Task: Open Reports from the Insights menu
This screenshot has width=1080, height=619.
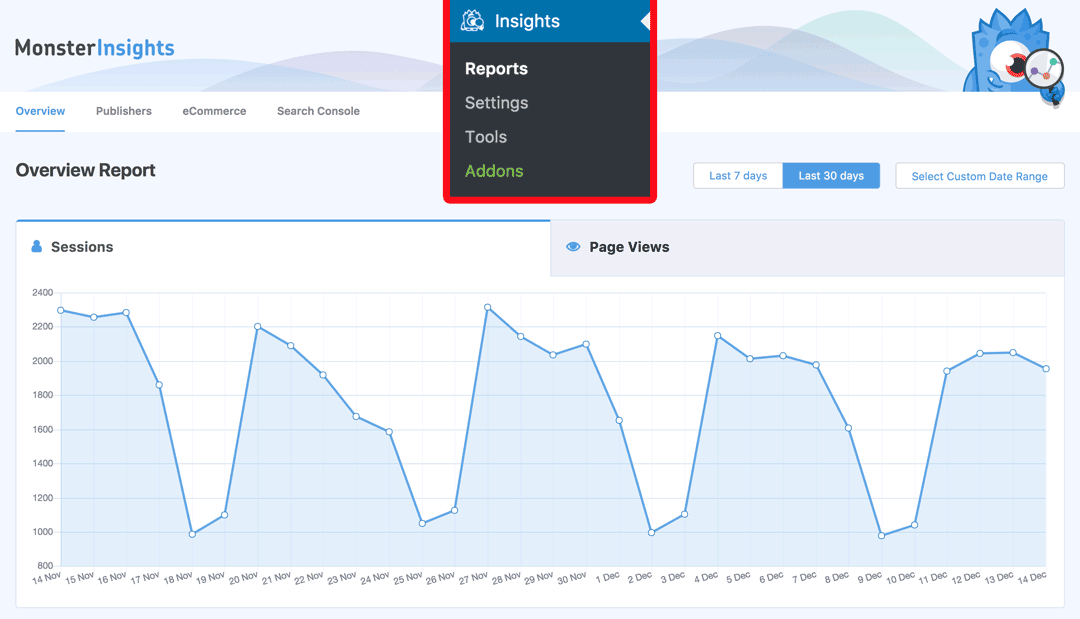Action: pos(496,68)
